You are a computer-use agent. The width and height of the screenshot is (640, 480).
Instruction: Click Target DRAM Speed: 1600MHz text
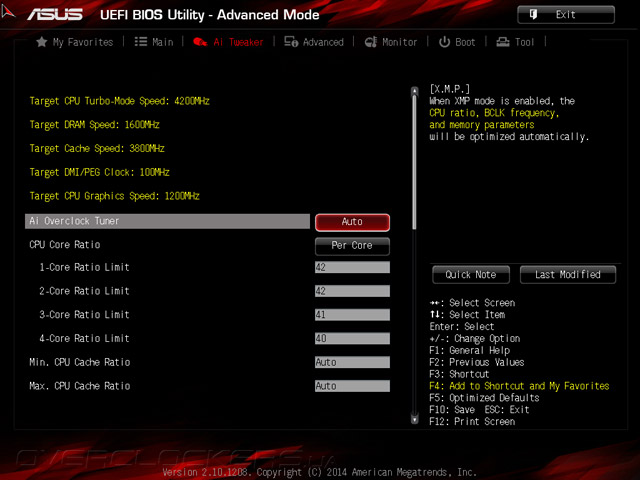pos(94,125)
